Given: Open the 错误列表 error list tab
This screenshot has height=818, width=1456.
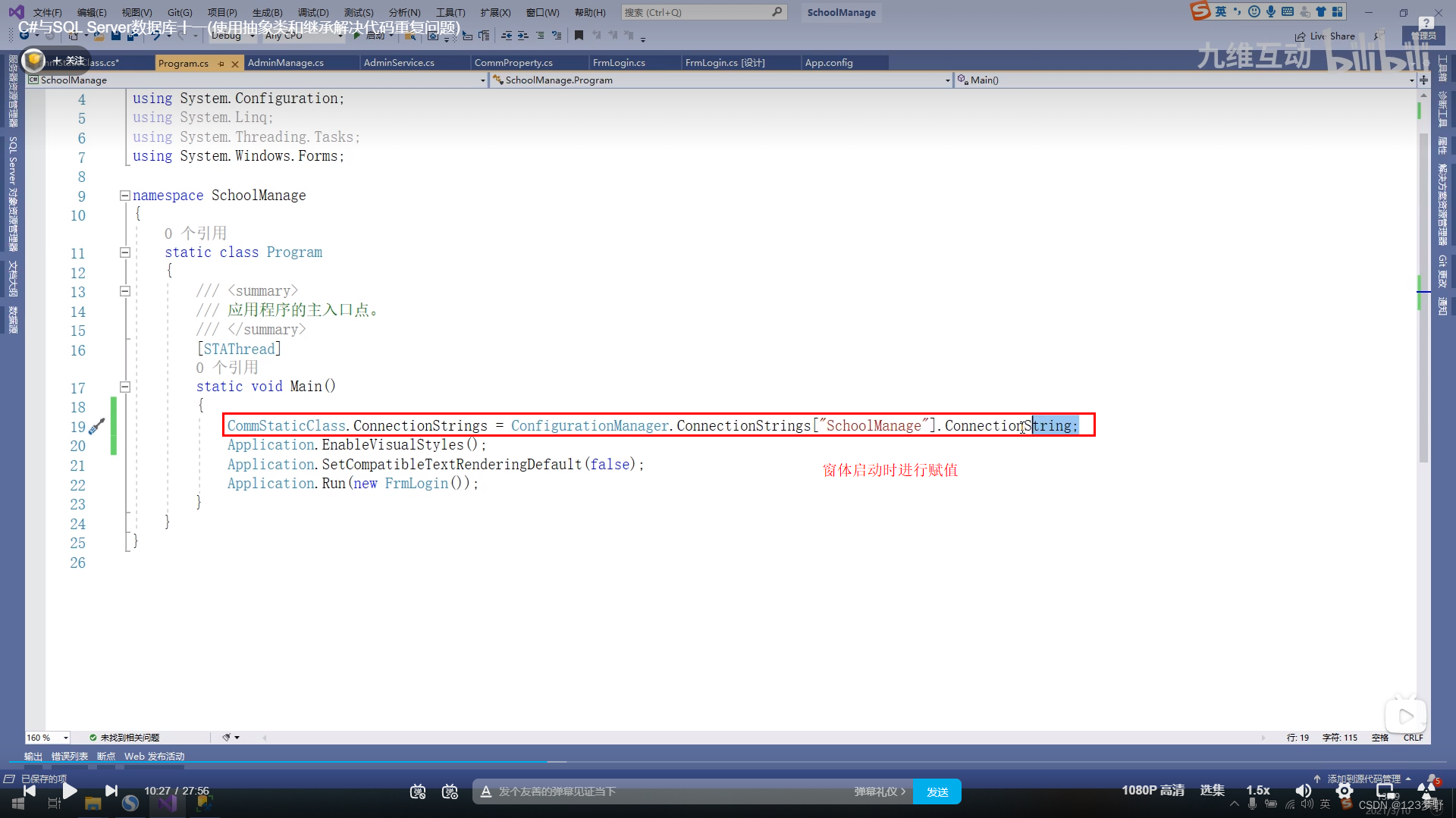Looking at the screenshot, I should [x=70, y=757].
